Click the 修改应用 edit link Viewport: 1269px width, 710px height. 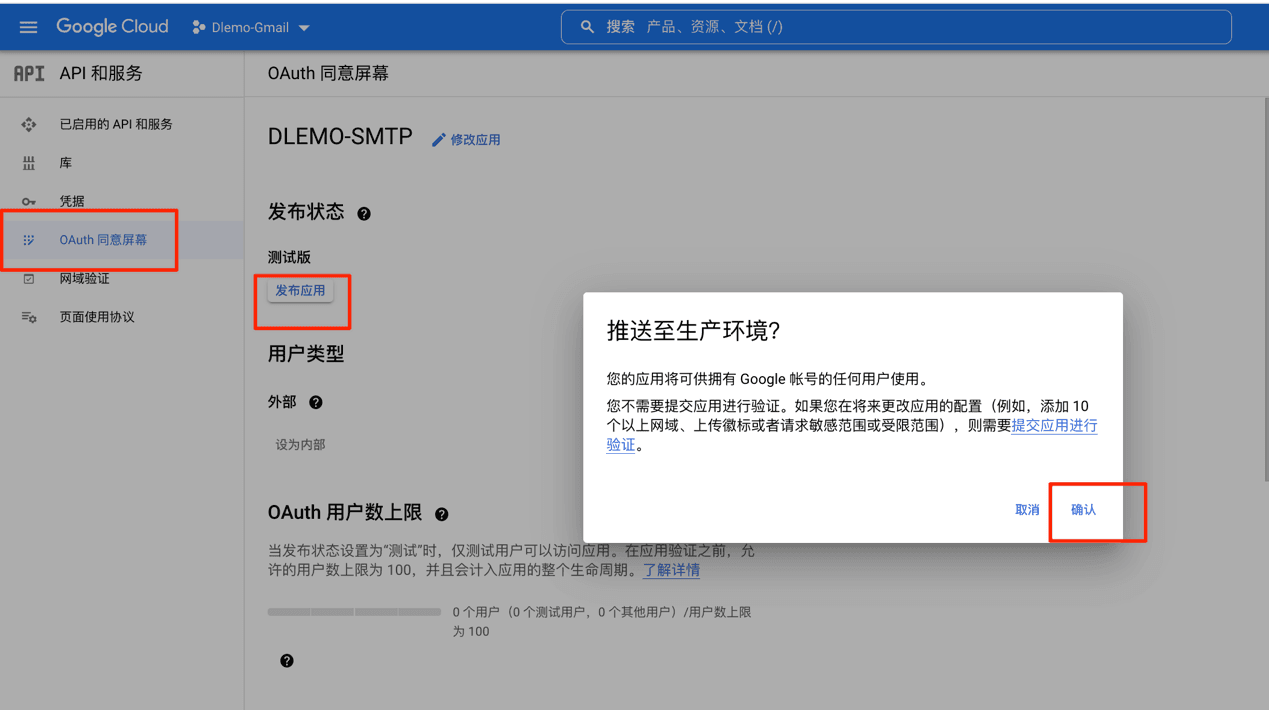click(466, 140)
